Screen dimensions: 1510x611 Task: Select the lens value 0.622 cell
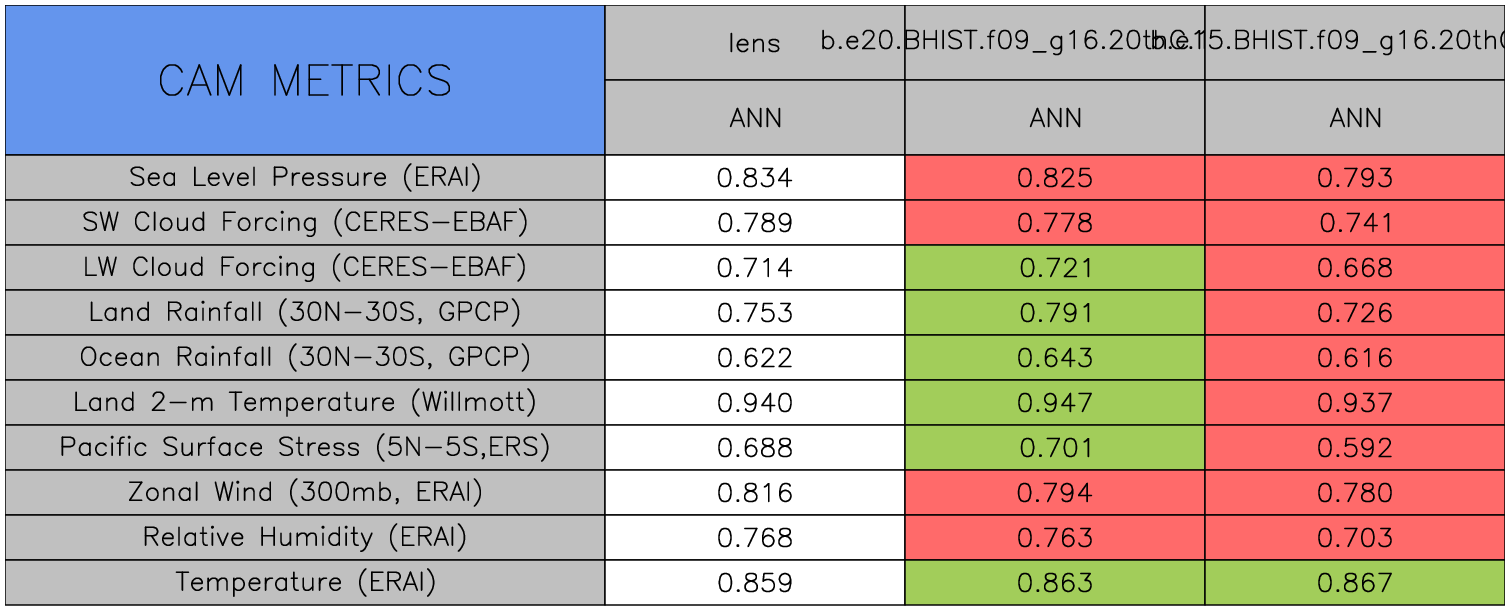[754, 358]
